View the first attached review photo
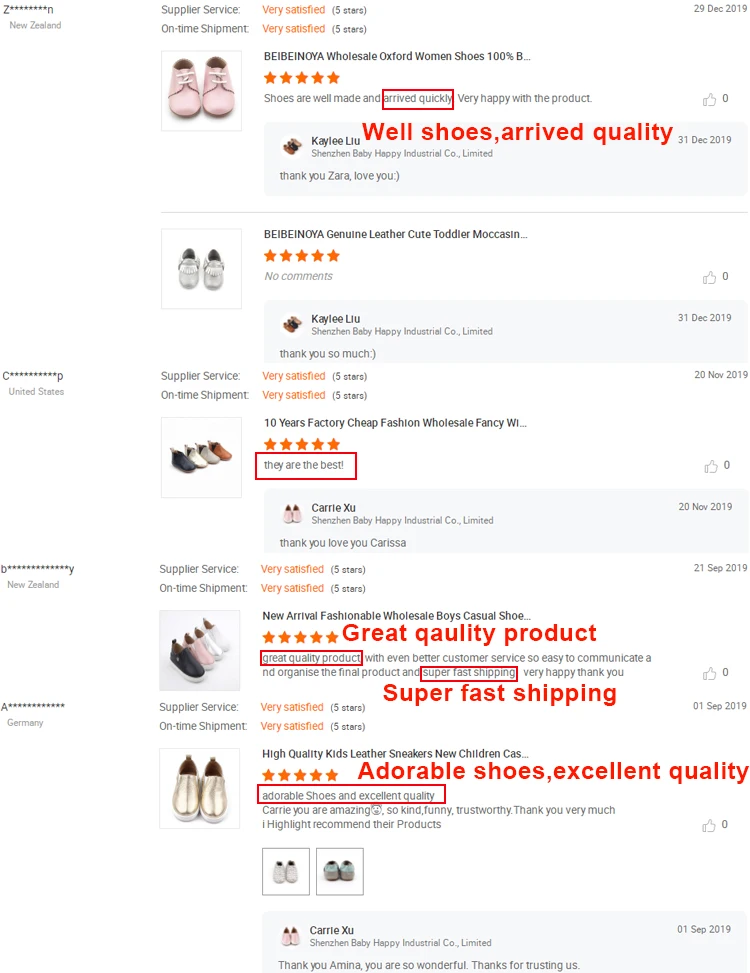Screen dimensions: 750x973 click(286, 871)
